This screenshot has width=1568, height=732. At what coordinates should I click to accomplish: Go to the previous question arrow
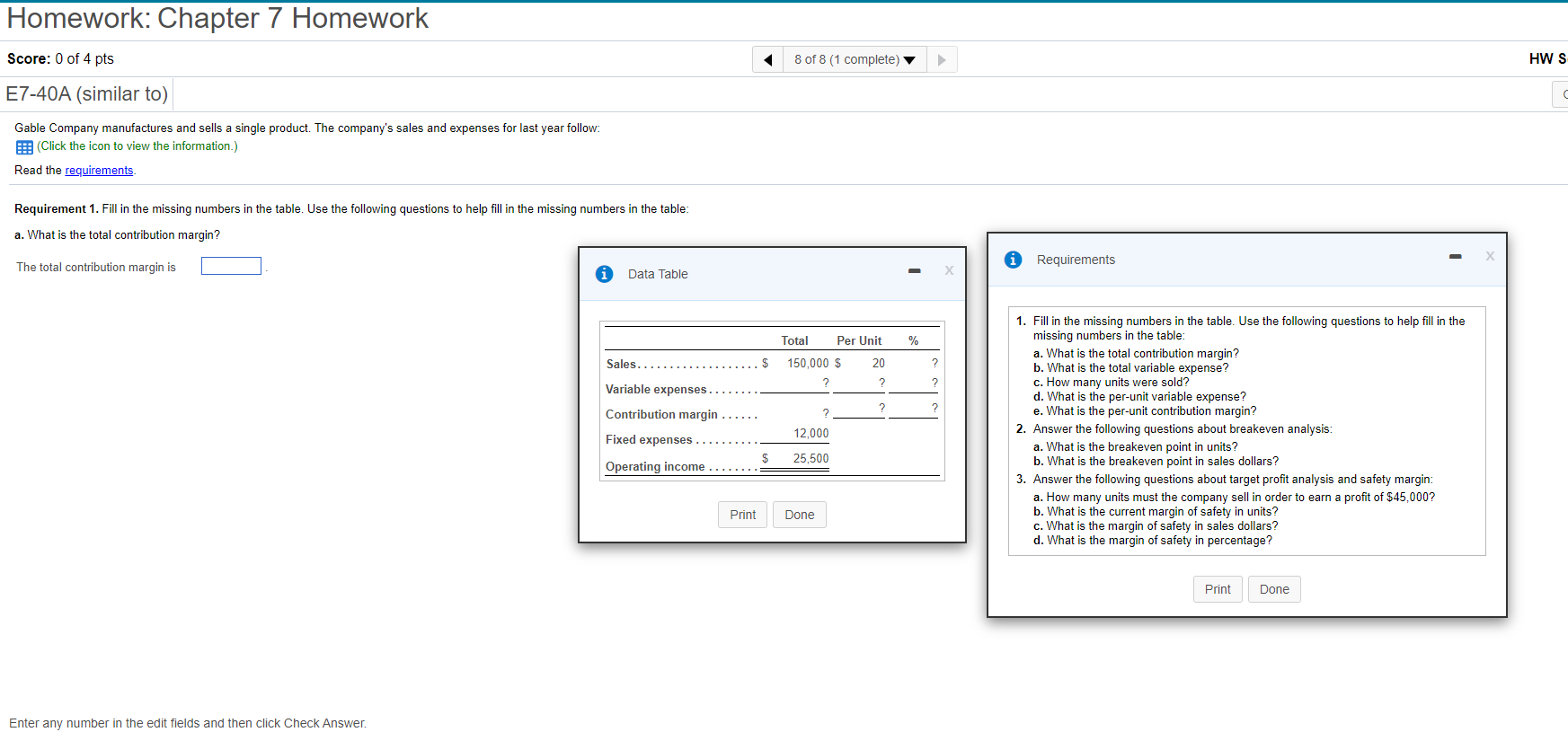coord(767,59)
